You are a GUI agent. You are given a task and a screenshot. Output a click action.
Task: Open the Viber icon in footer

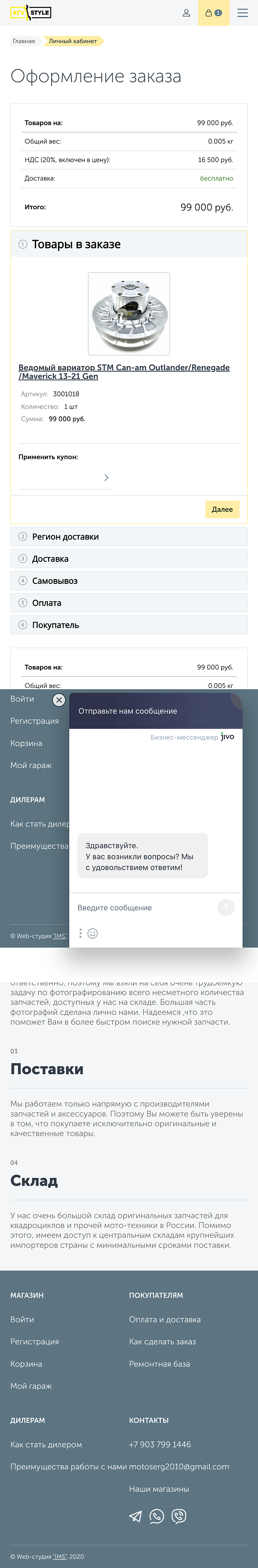179,1516
